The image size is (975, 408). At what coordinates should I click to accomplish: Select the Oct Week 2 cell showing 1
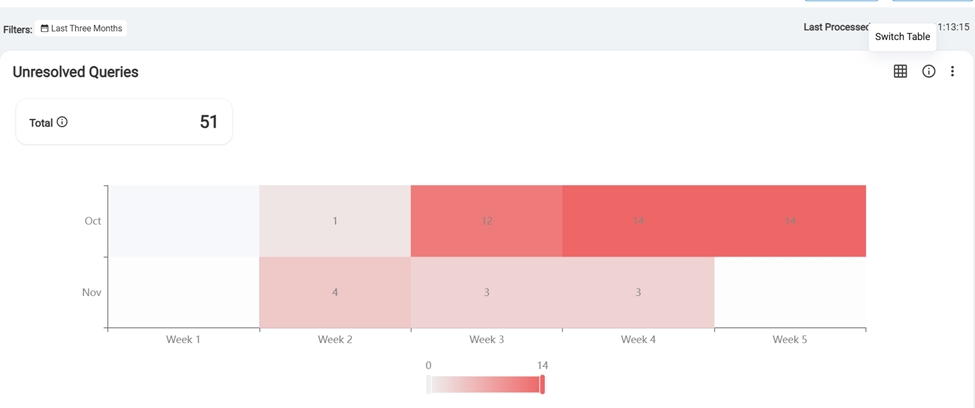tap(335, 221)
